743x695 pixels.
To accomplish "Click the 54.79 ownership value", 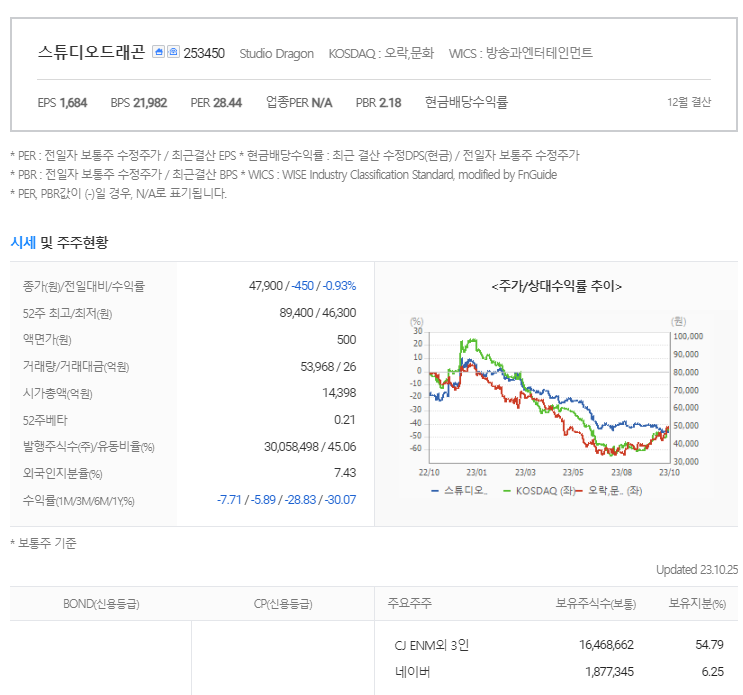I will pyautogui.click(x=709, y=645).
